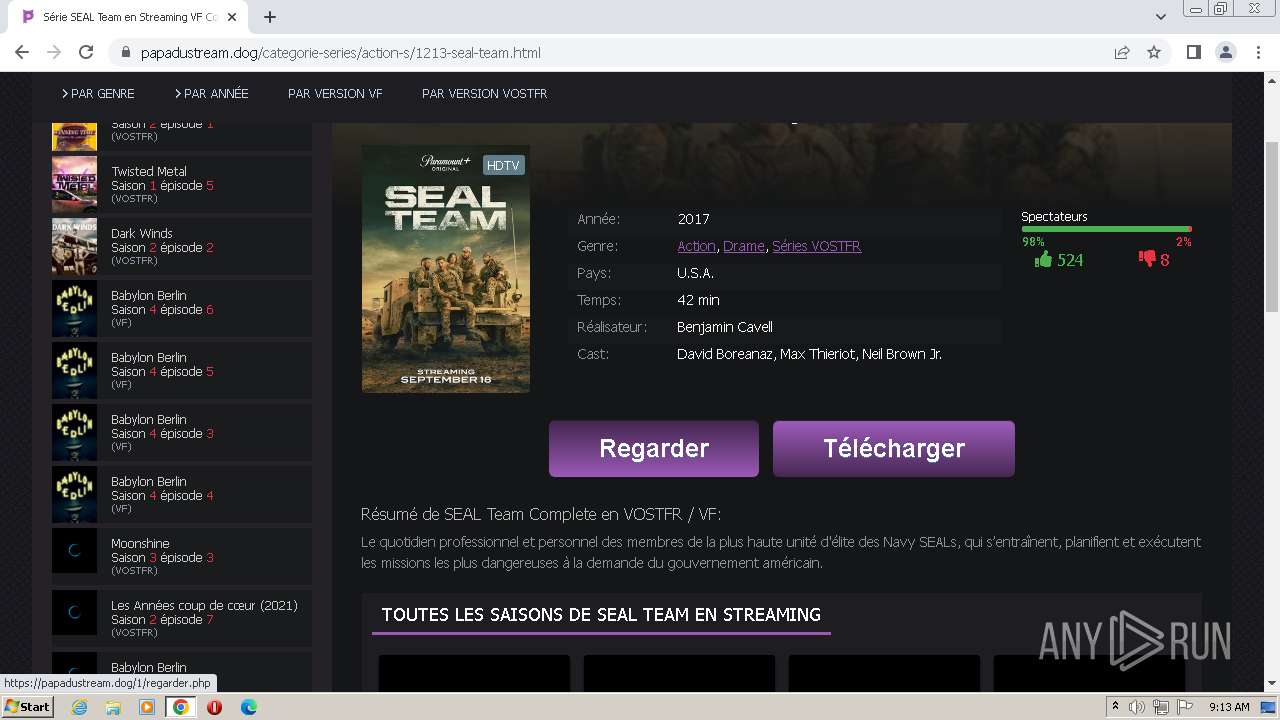
Task: Open the Chrome three-dot menu
Action: pos(1257,53)
